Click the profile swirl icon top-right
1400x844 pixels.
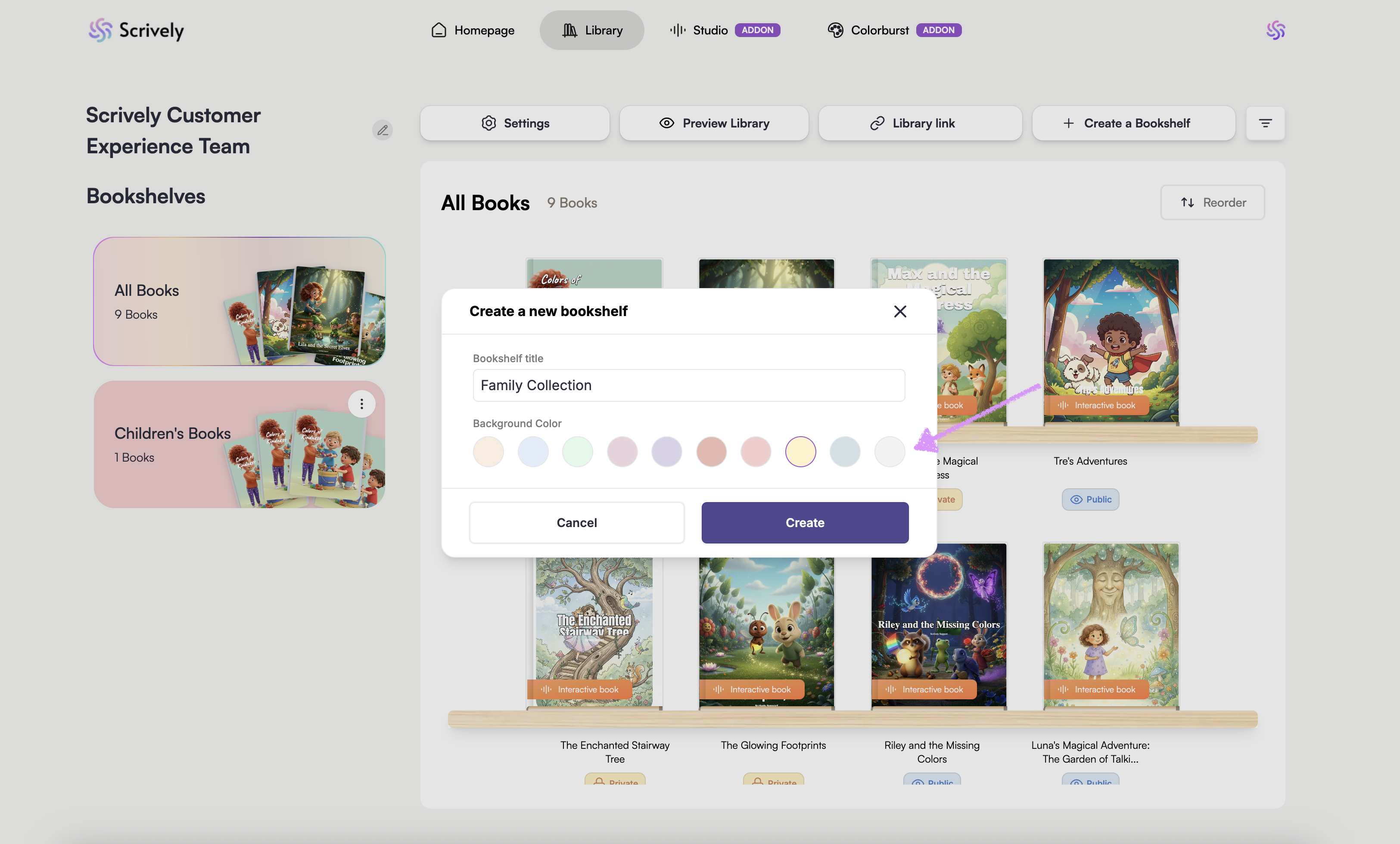point(1275,30)
